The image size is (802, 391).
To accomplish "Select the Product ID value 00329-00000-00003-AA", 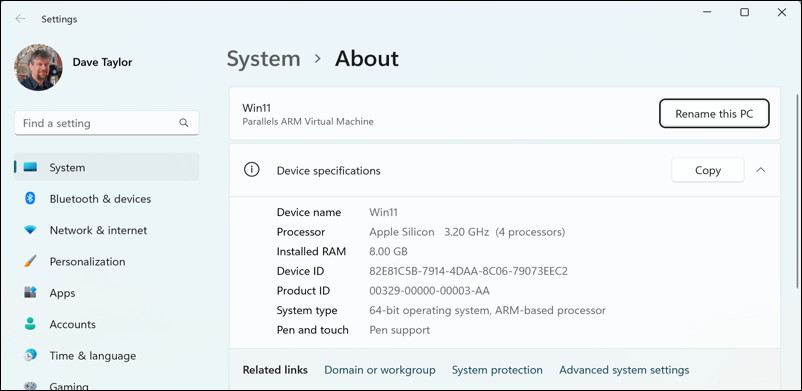I will point(430,291).
